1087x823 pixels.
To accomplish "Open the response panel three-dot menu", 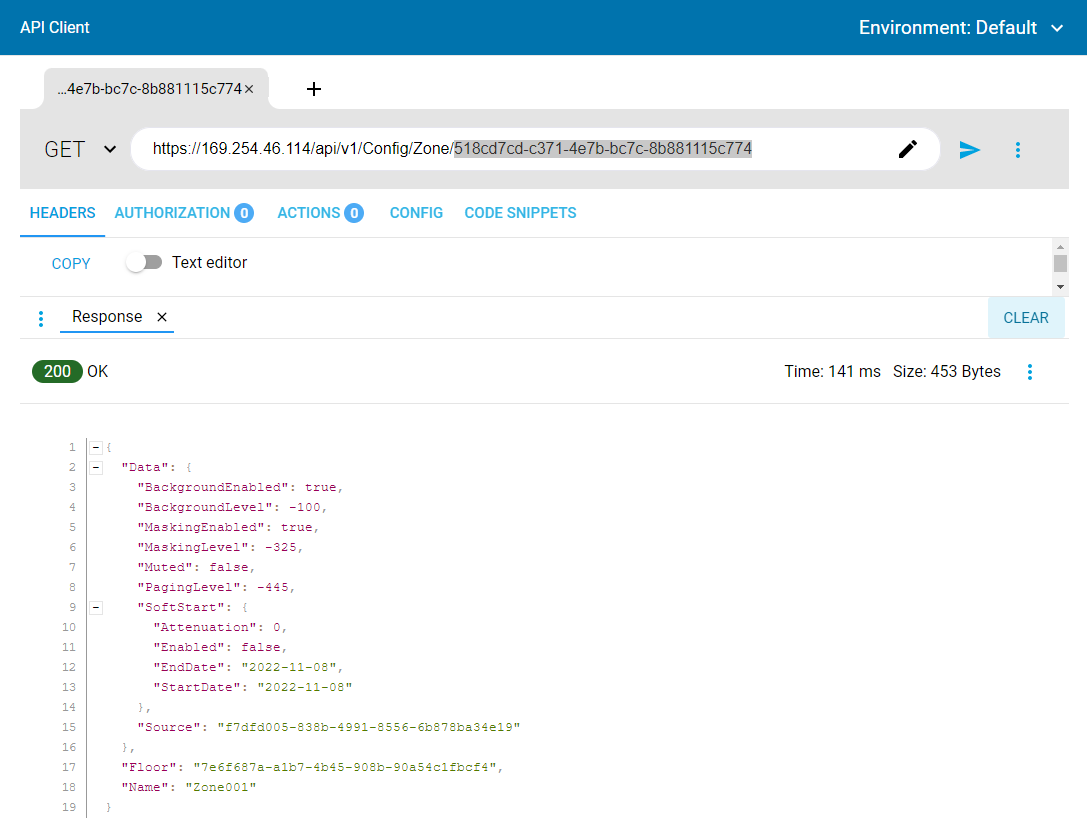I will point(41,318).
